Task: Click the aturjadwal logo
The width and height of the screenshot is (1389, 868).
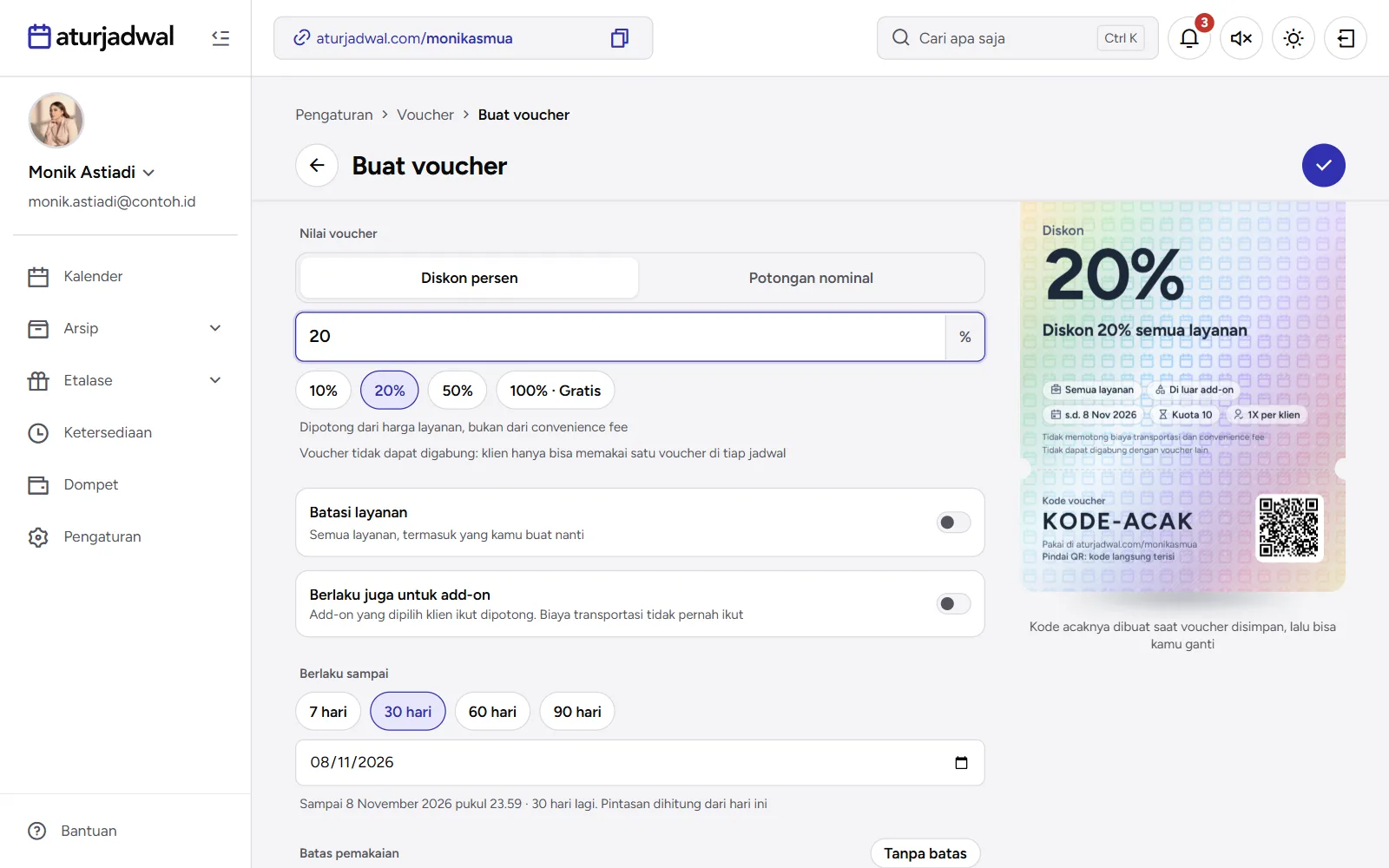Action: point(101,36)
